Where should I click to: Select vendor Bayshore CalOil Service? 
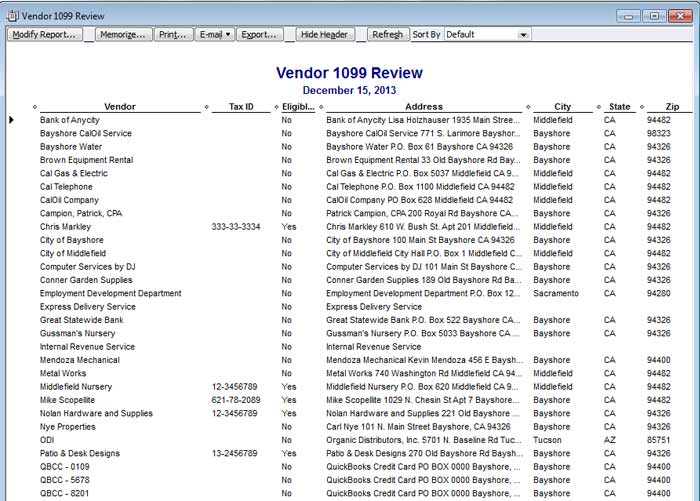86,133
